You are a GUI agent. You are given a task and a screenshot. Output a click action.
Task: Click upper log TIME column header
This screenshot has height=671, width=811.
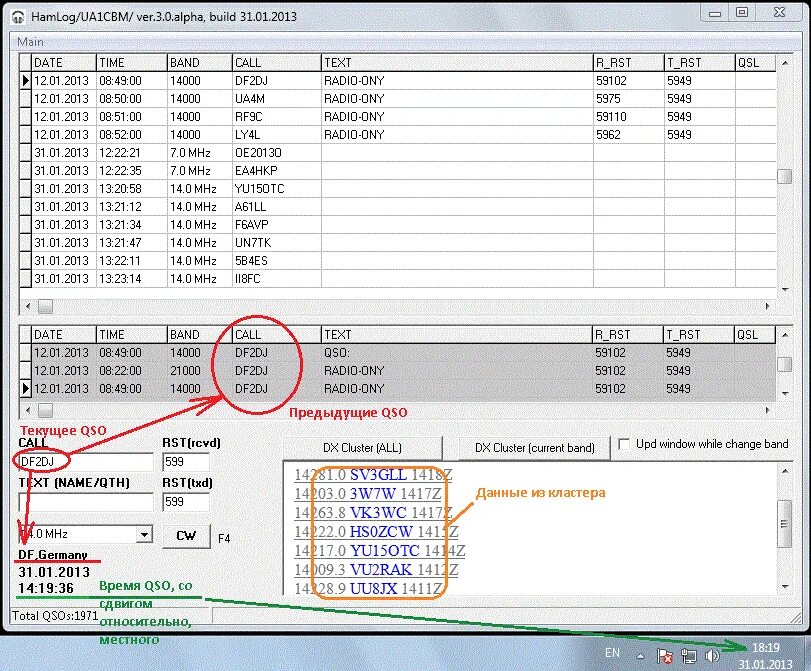click(x=132, y=63)
